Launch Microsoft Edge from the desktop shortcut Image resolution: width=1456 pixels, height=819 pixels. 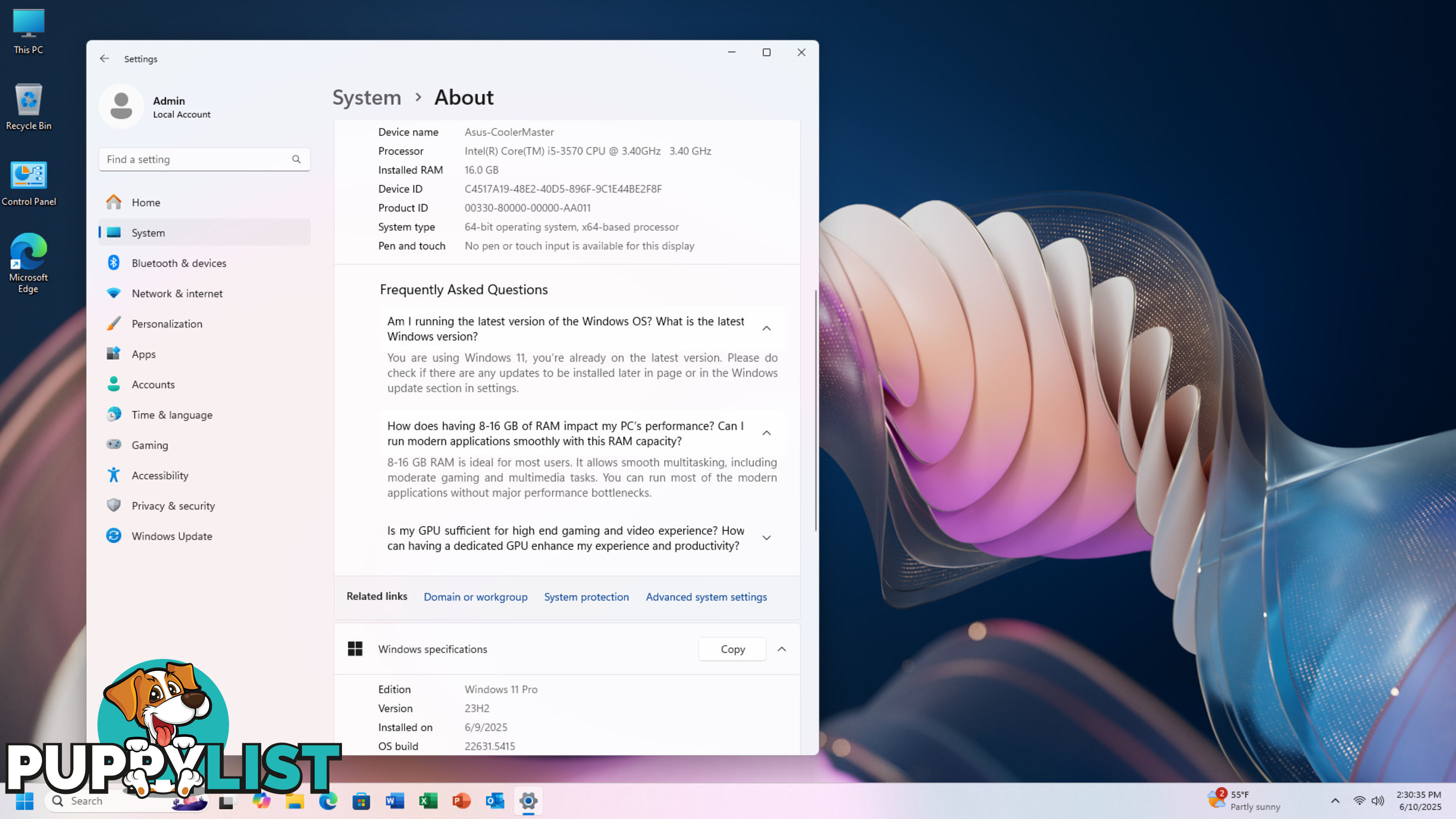(x=28, y=263)
